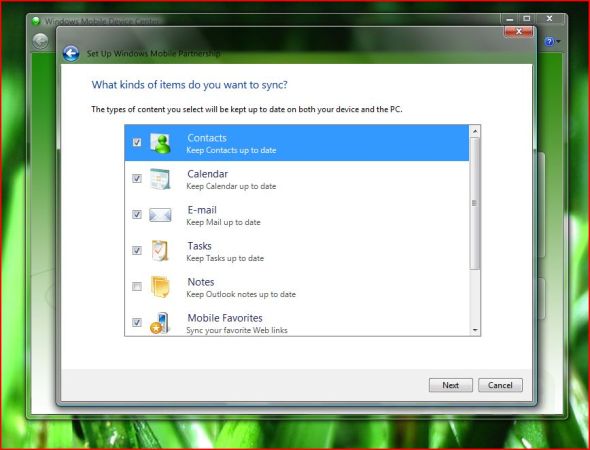The height and width of the screenshot is (450, 590).
Task: Click 'Sync your favorite Web links' text
Action: [237, 330]
